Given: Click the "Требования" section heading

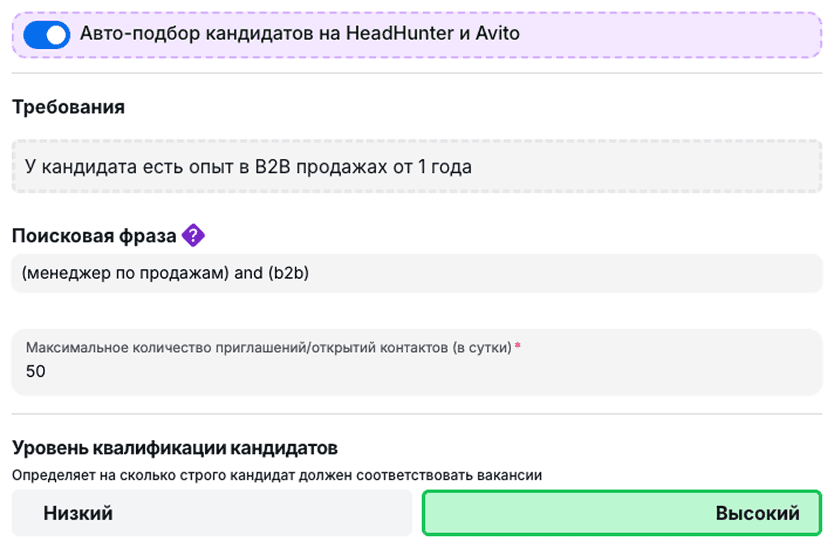Looking at the screenshot, I should pos(68,107).
